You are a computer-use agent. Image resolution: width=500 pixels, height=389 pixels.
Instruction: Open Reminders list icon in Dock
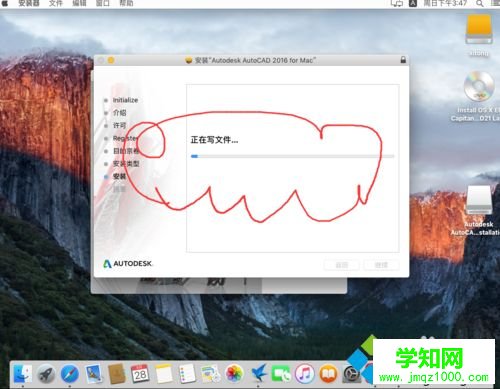pyautogui.click(x=187, y=374)
